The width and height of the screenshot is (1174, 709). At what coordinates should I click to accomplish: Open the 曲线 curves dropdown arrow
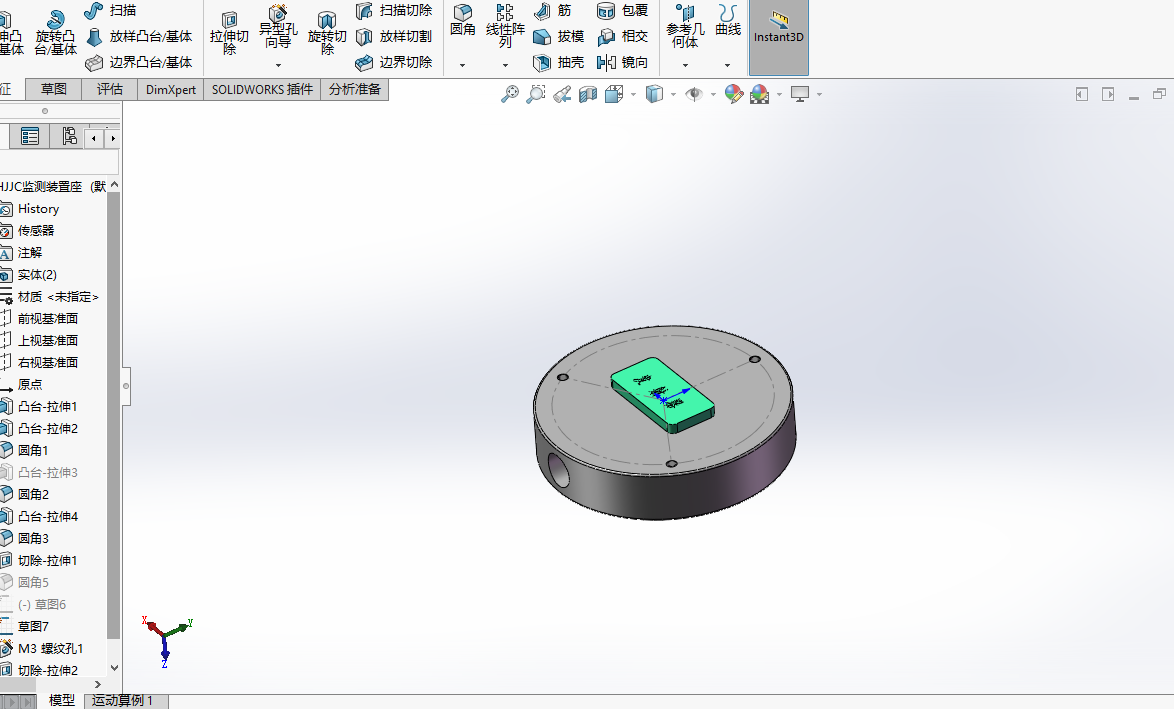pos(727,65)
